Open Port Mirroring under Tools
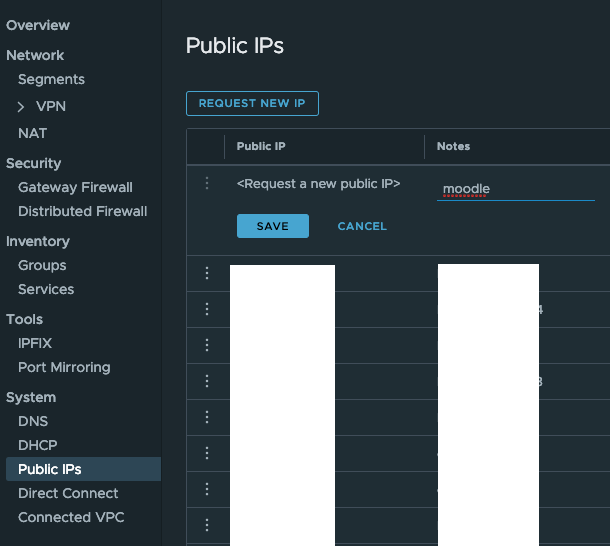610x546 pixels. 64,367
